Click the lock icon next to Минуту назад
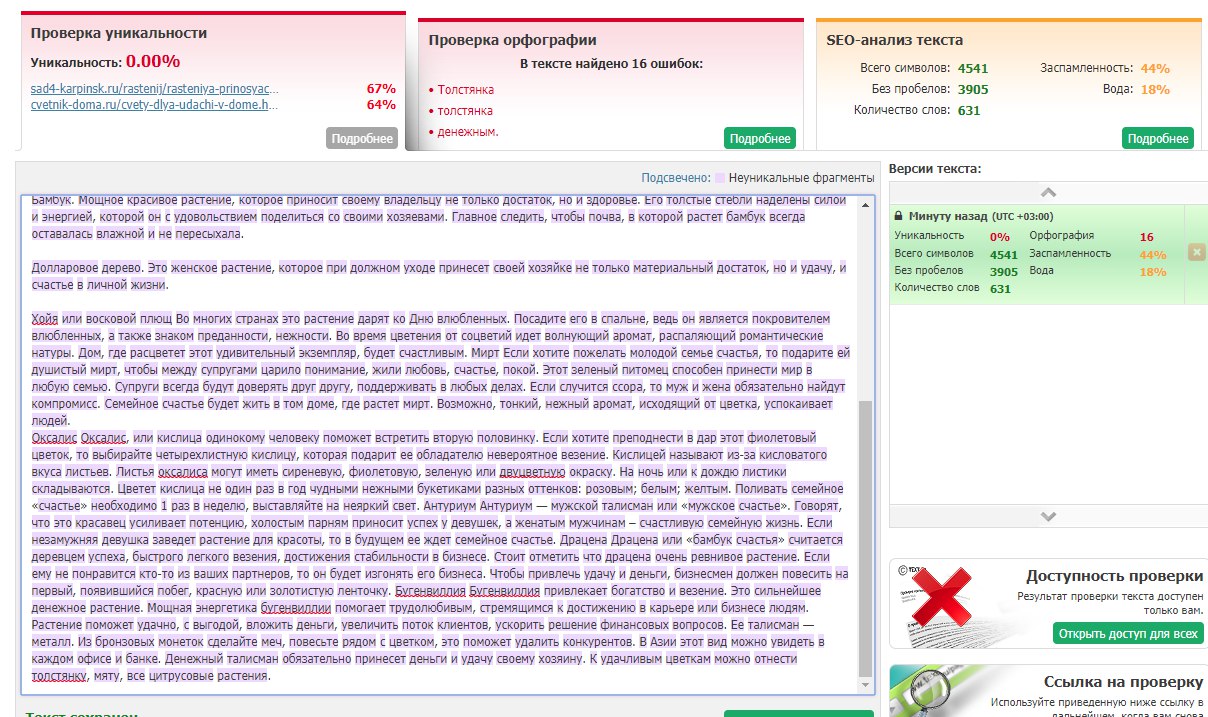The height and width of the screenshot is (717, 1208). click(x=899, y=216)
